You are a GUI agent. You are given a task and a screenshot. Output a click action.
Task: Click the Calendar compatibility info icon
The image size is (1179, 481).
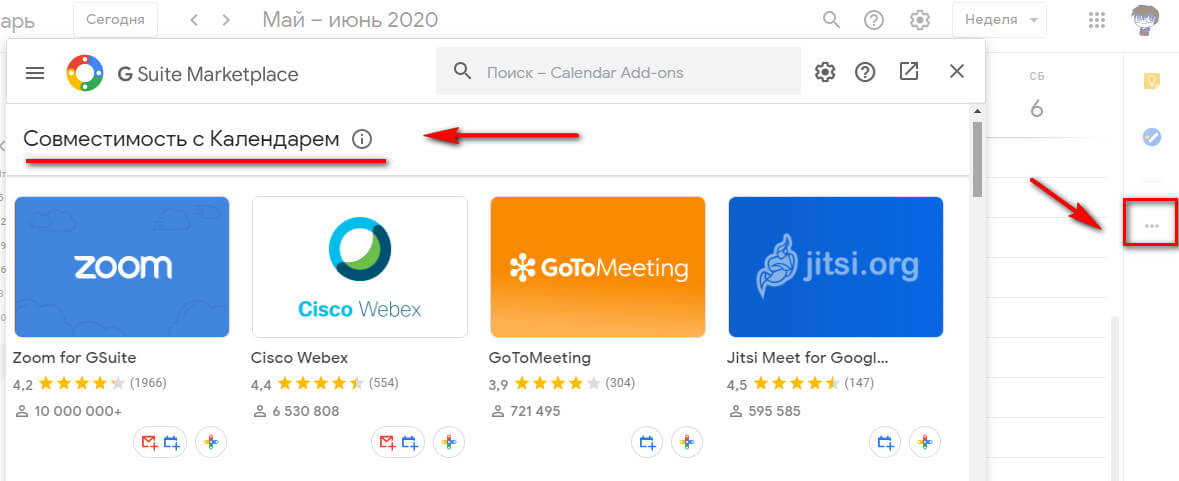[x=363, y=139]
